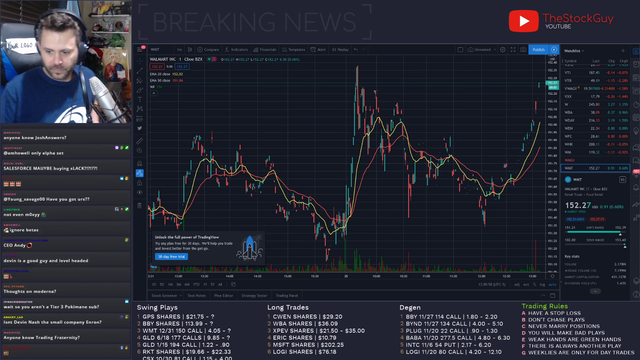Image resolution: width=640 pixels, height=360 pixels.
Task: Open the Unnamed layout dropdown
Action: point(482,49)
